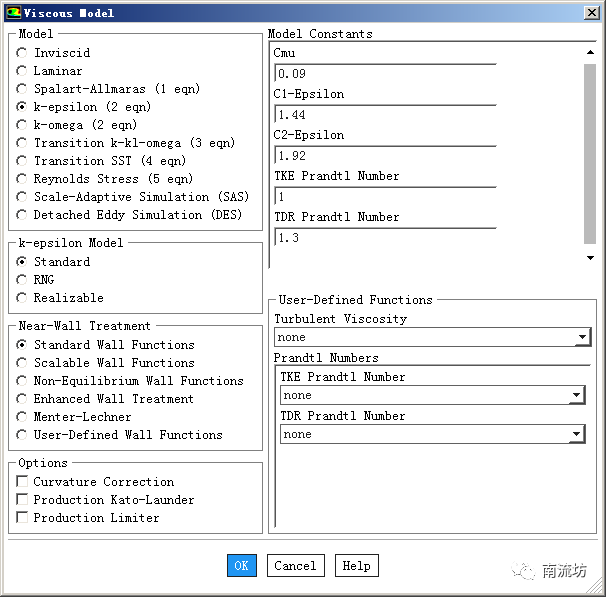Image resolution: width=606 pixels, height=597 pixels.
Task: Select Standard Wall Functions
Action: point(22,344)
